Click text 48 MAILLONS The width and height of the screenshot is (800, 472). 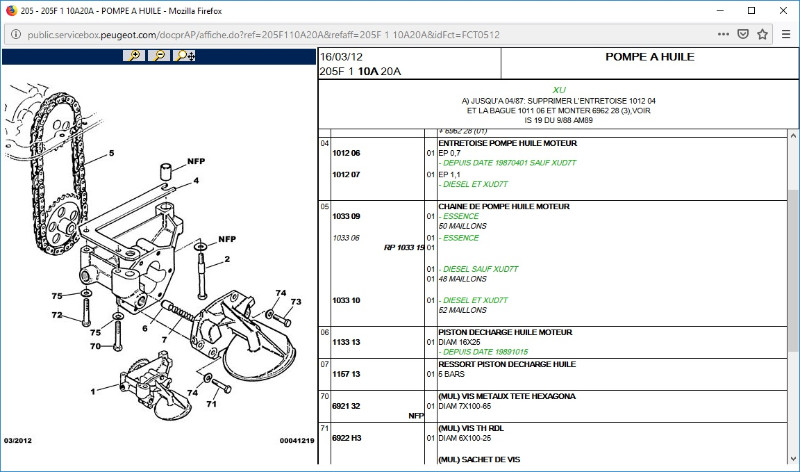[x=463, y=279]
